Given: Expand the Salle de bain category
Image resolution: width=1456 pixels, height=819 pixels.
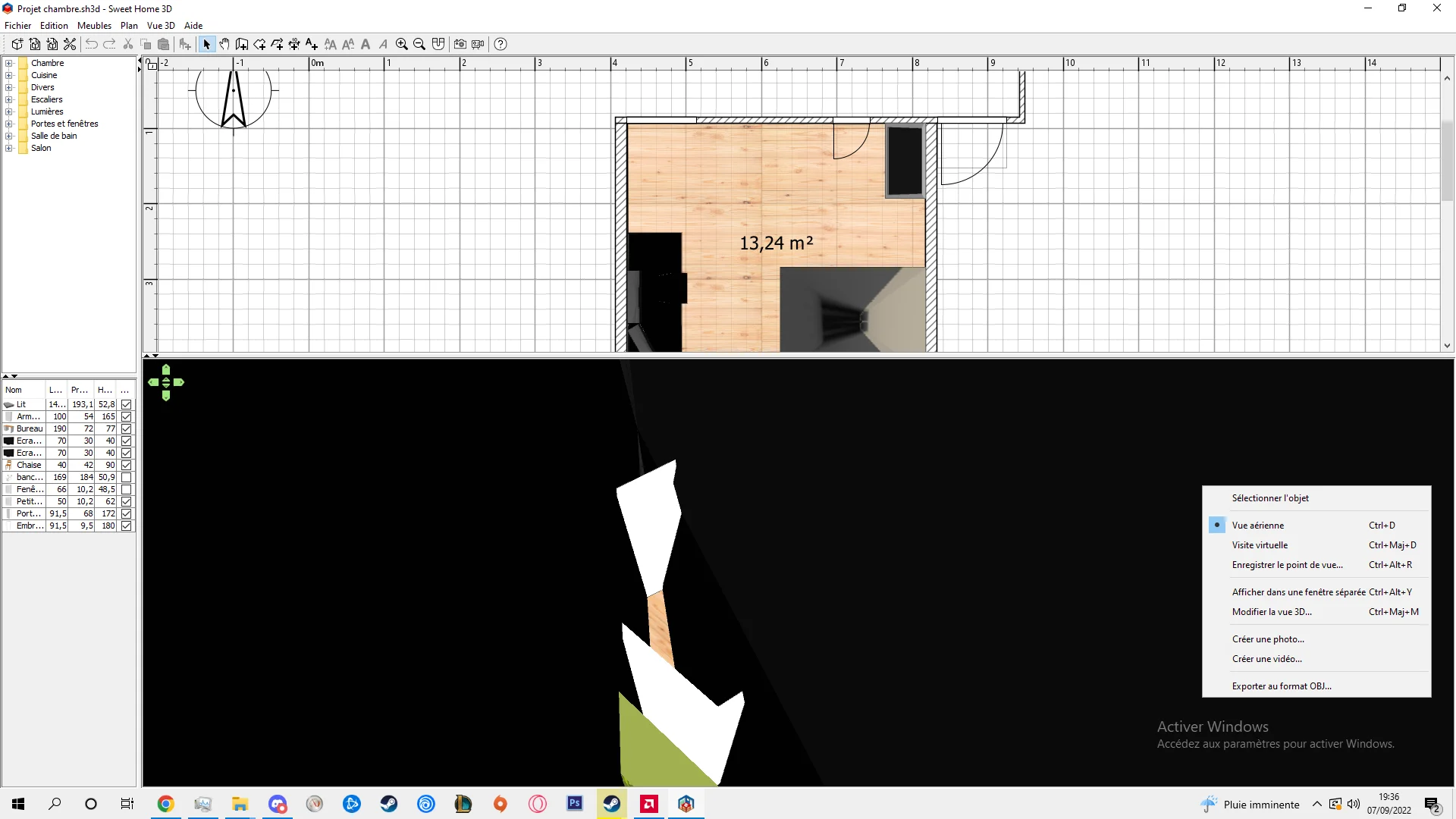Looking at the screenshot, I should [9, 136].
